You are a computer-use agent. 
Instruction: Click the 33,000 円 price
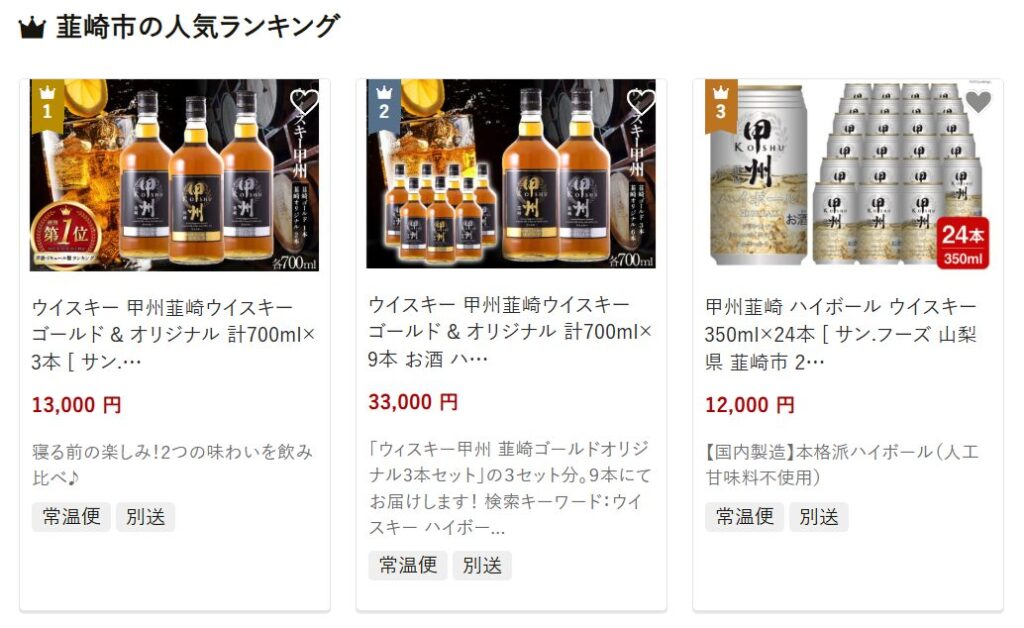(x=413, y=402)
